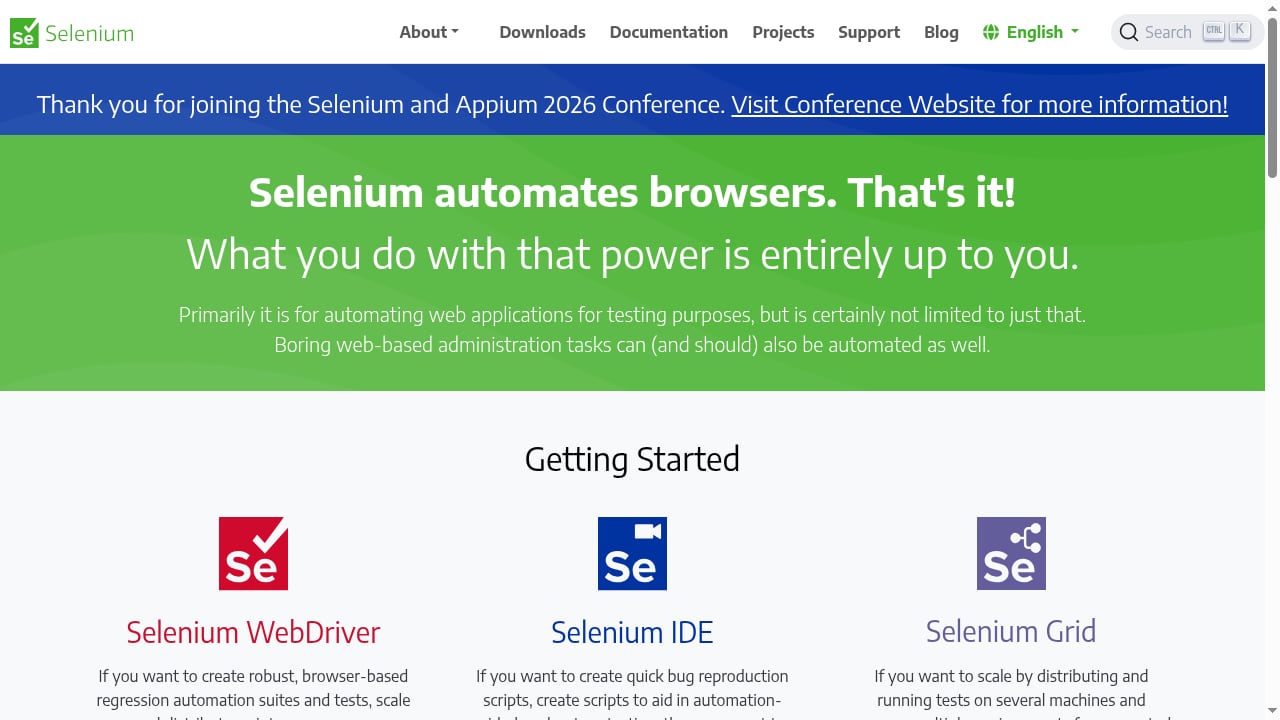The width and height of the screenshot is (1280, 720).
Task: Navigate to Projects in the navbar
Action: pos(783,32)
